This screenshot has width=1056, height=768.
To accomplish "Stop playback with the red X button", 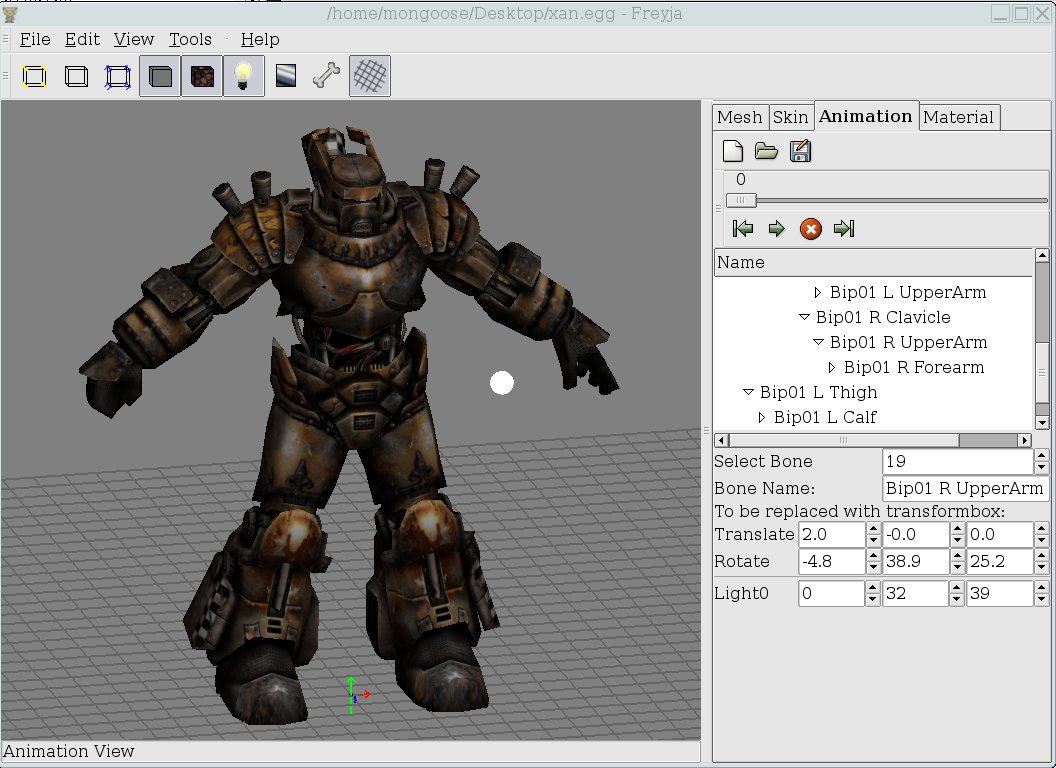I will tap(811, 229).
